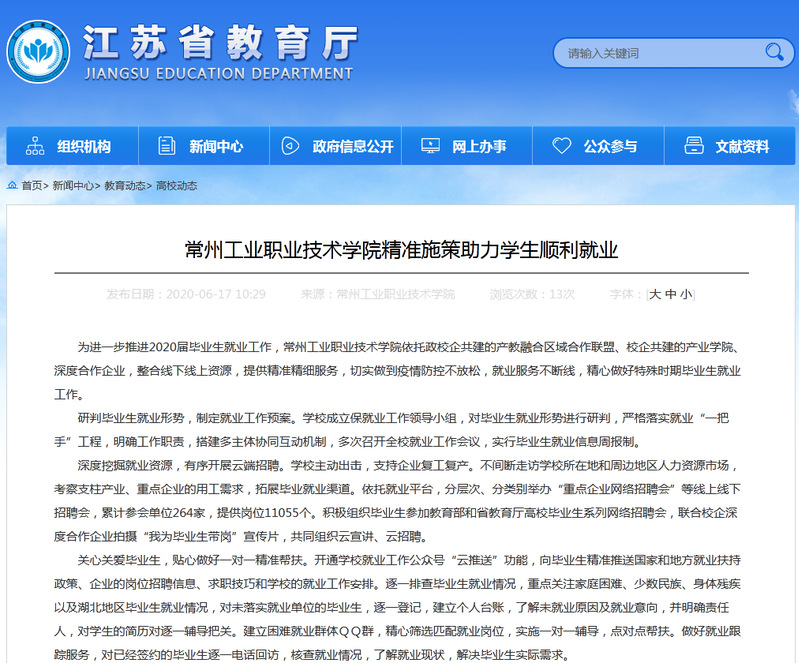This screenshot has width=799, height=663.
Task: Click the paragraph starting 研判毕业生就业形势
Action: [391, 430]
